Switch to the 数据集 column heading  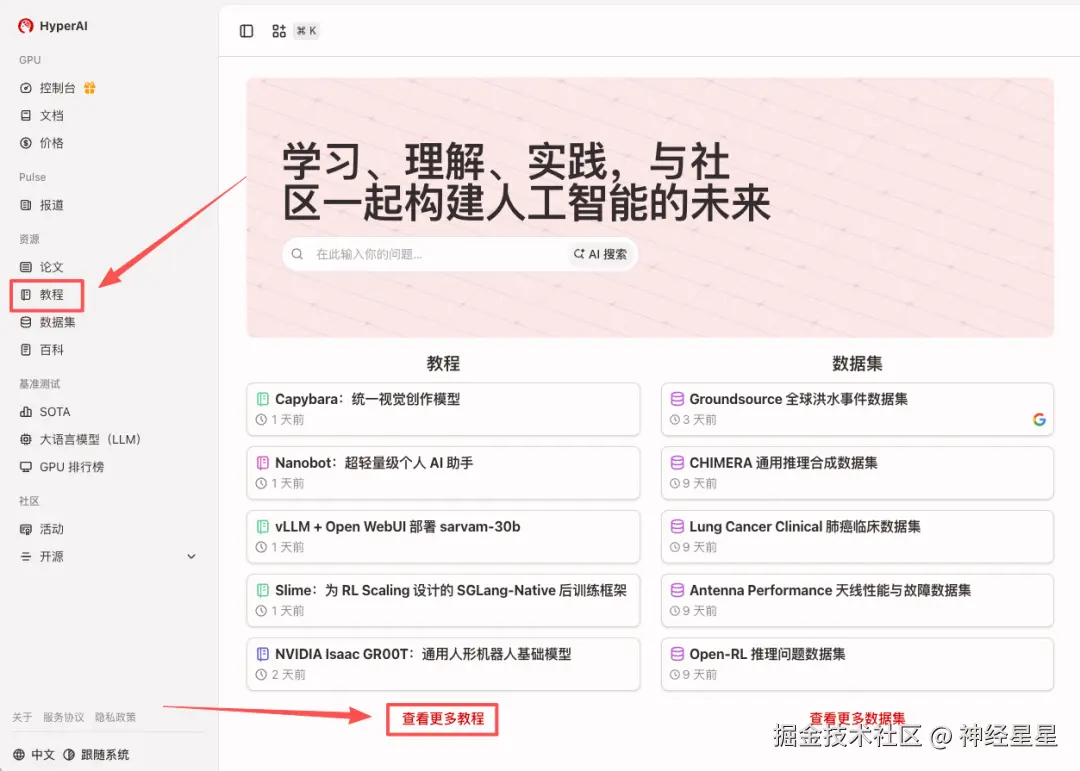pyautogui.click(x=857, y=363)
